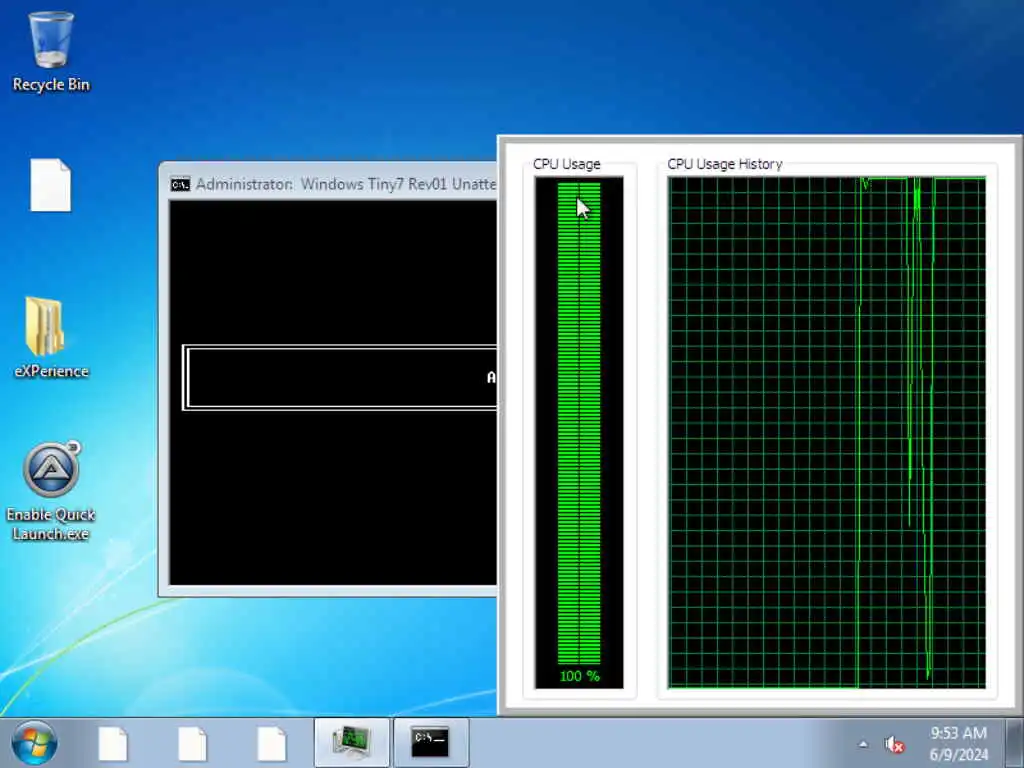Open the eXPerience folder icon
The height and width of the screenshot is (768, 1024).
[x=51, y=338]
